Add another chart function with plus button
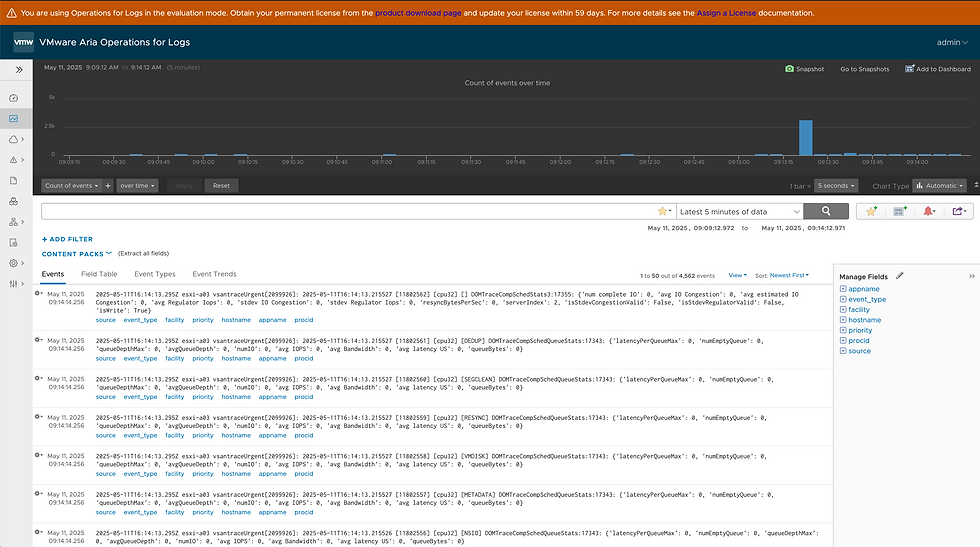Viewport: 980px width, 547px height. (108, 186)
